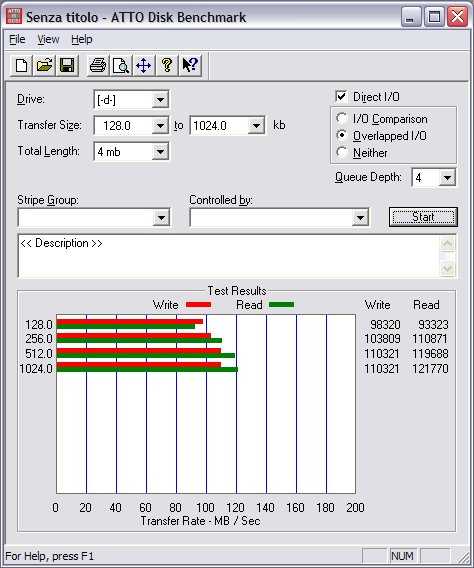Open the File menu
Viewport: 474px width, 568px height.
coord(17,39)
